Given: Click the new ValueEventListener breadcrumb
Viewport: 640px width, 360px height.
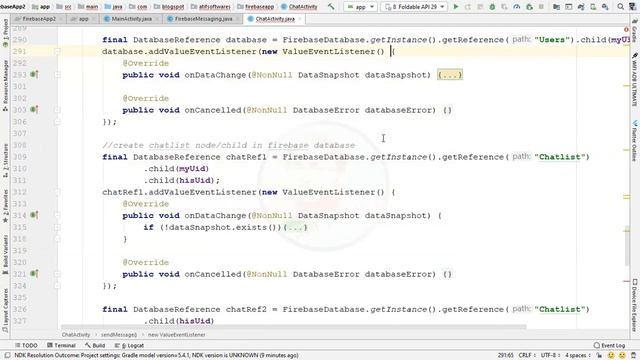Looking at the screenshot, I should (176, 335).
